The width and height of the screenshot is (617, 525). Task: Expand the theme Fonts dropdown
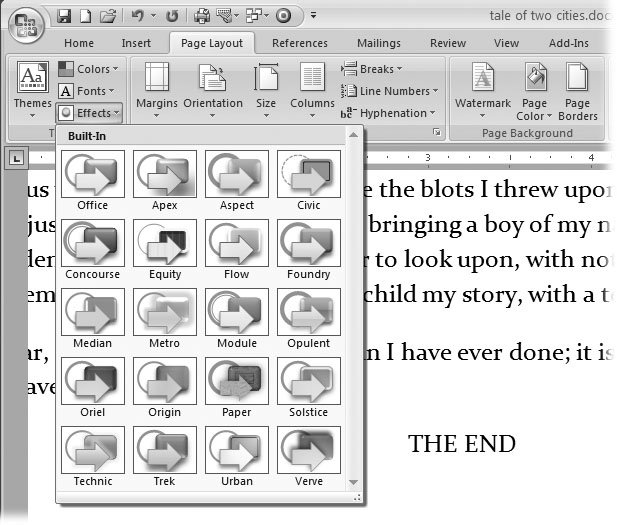87,91
